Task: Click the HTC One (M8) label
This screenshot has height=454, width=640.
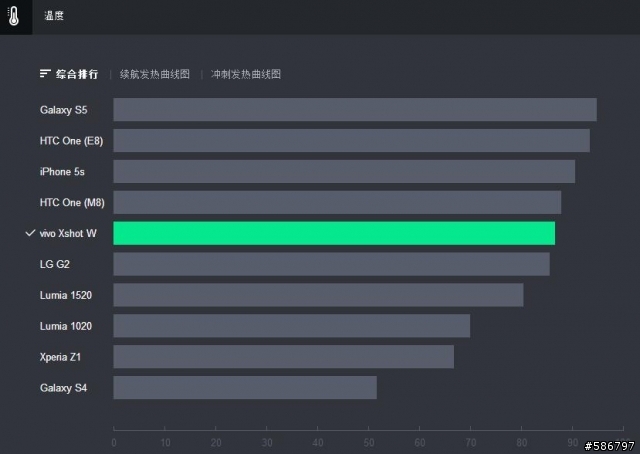Action: pos(72,203)
